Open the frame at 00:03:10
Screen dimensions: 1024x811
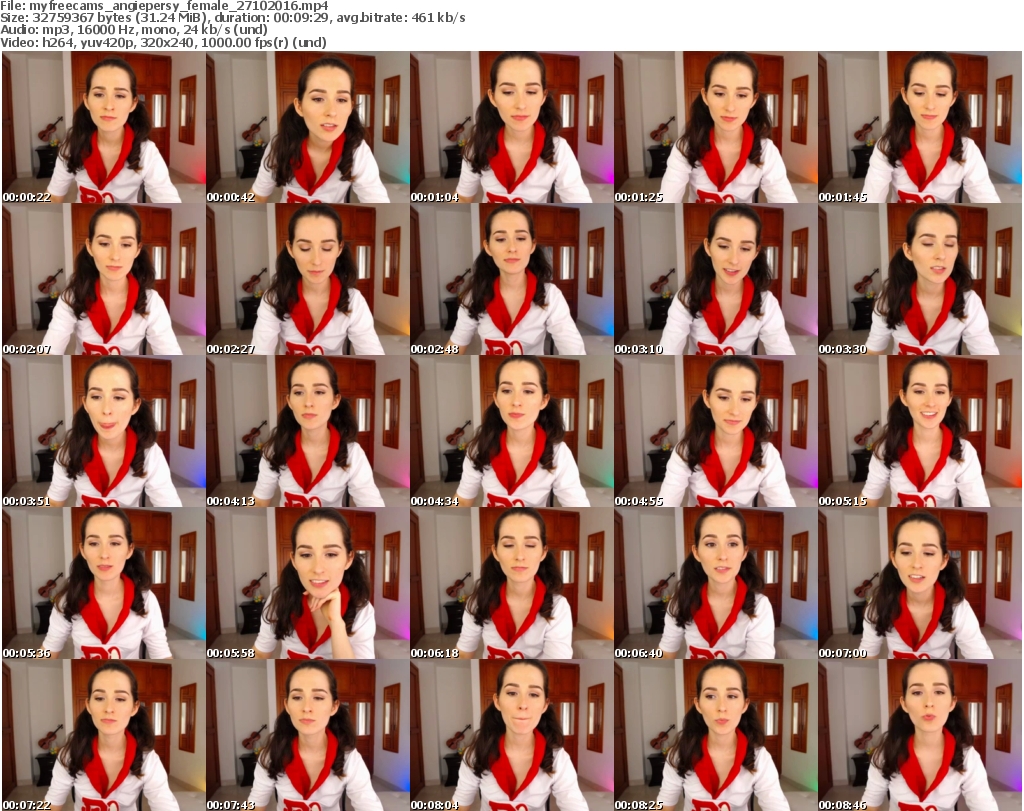pyautogui.click(x=716, y=279)
